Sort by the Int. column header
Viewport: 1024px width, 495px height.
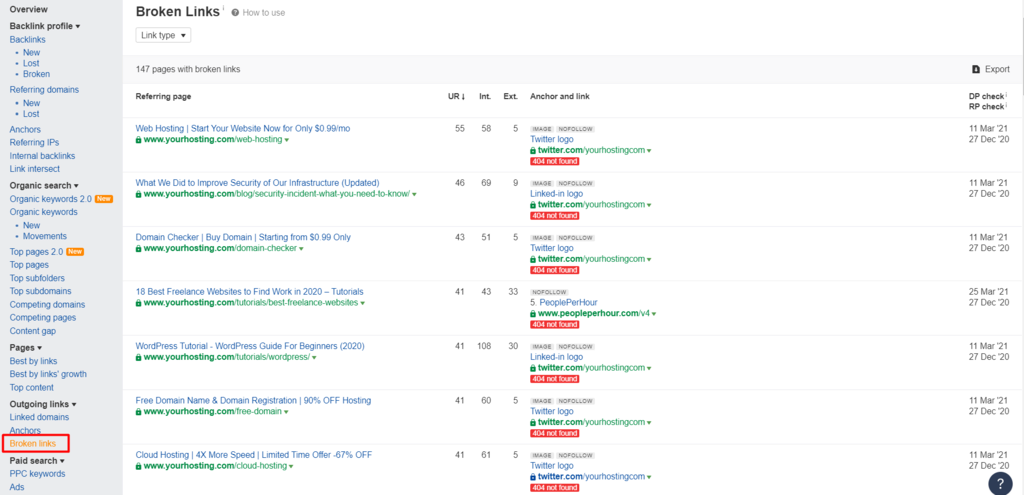pos(485,97)
